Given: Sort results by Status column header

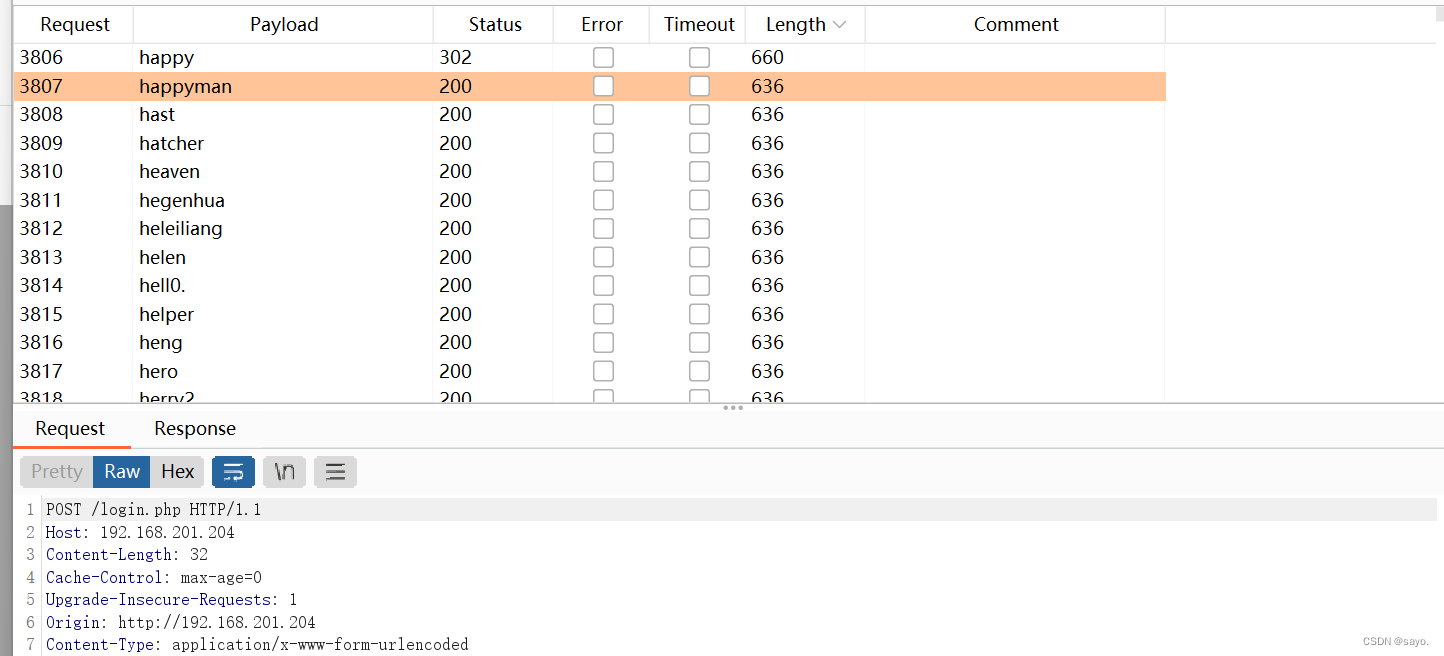Looking at the screenshot, I should [495, 25].
